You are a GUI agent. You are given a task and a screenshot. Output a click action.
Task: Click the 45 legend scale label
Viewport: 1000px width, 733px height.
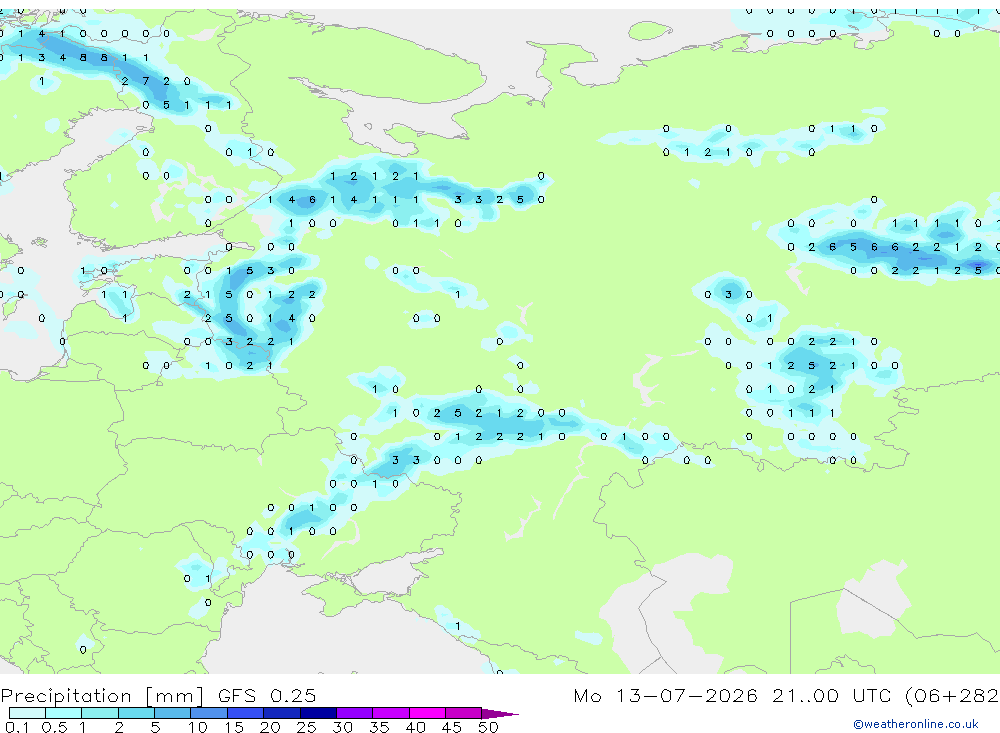452,727
